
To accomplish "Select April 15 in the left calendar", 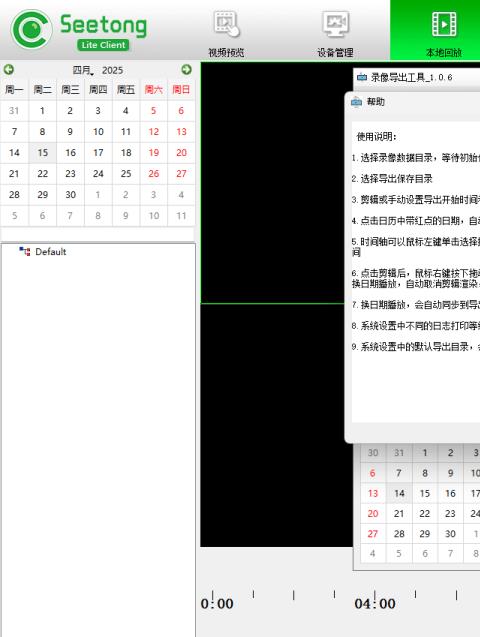I will coord(43,153).
